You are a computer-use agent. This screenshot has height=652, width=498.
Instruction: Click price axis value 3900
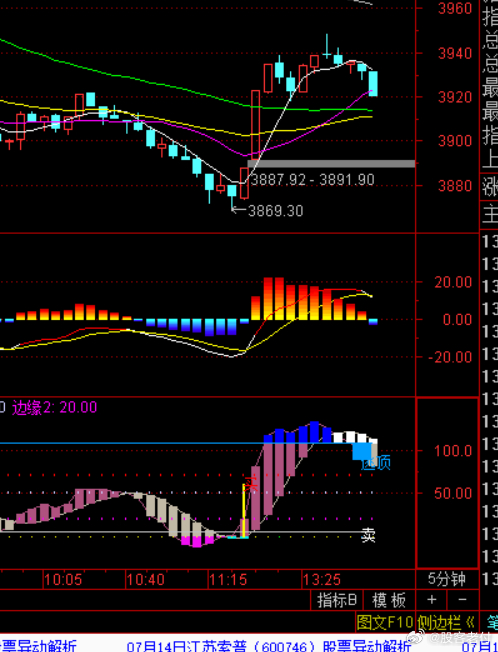tap(455, 141)
